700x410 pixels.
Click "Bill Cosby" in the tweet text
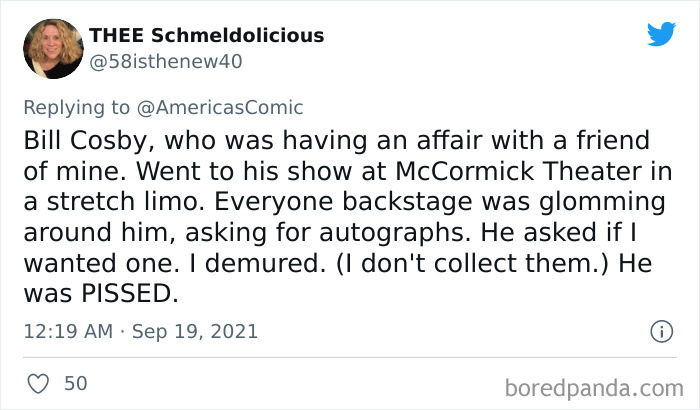[x=78, y=140]
